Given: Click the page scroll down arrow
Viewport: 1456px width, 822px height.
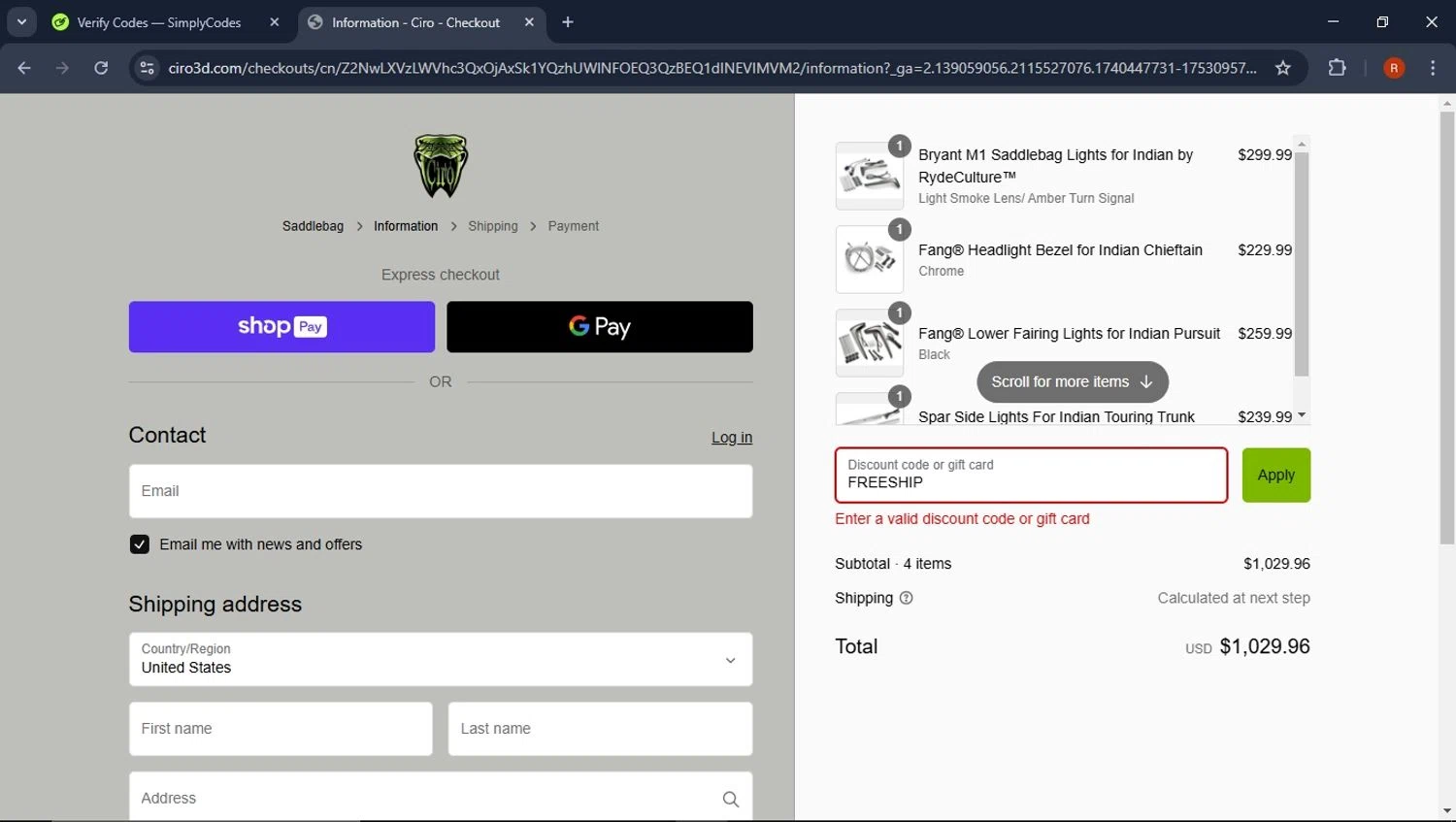Looking at the screenshot, I should 1447,810.
